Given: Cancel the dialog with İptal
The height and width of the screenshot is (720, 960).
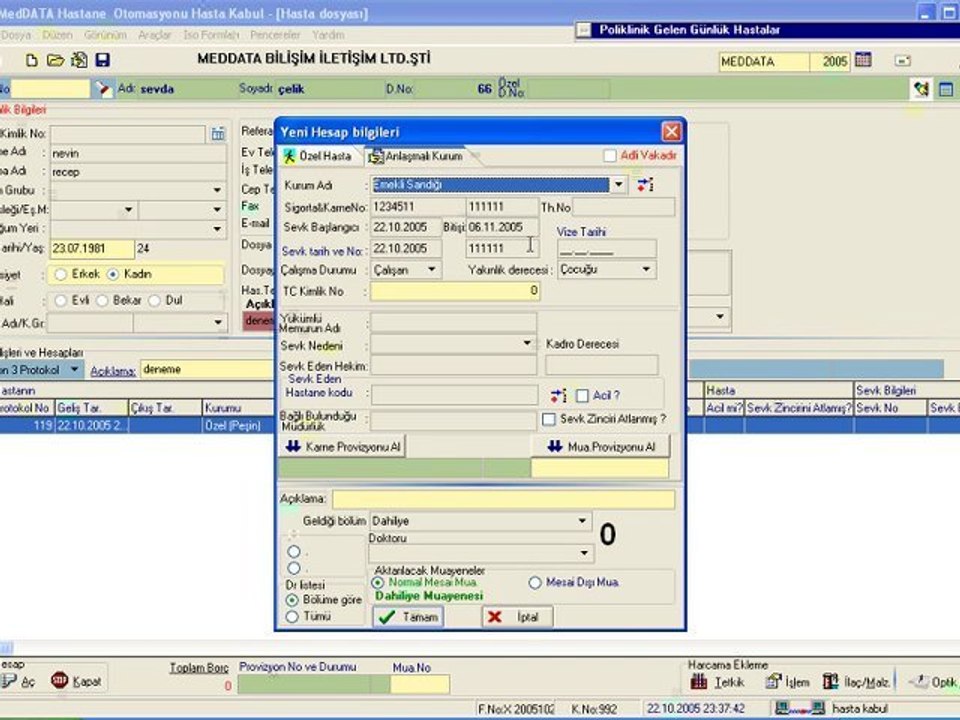Looking at the screenshot, I should click(517, 617).
